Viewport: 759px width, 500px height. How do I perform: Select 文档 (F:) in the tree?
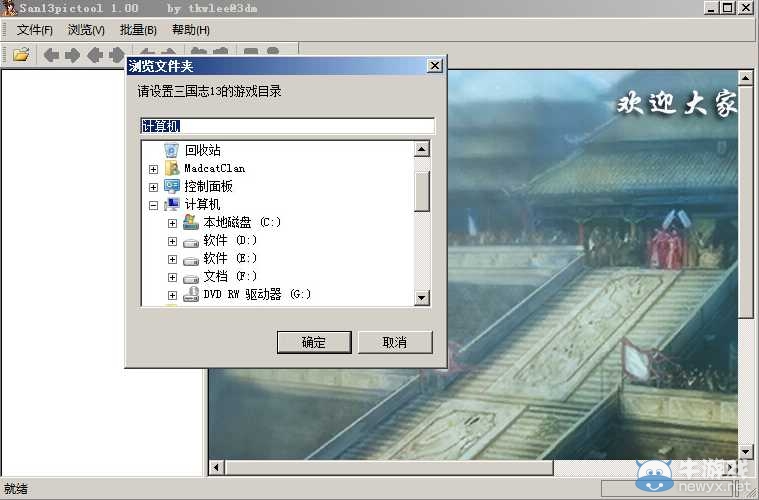230,276
